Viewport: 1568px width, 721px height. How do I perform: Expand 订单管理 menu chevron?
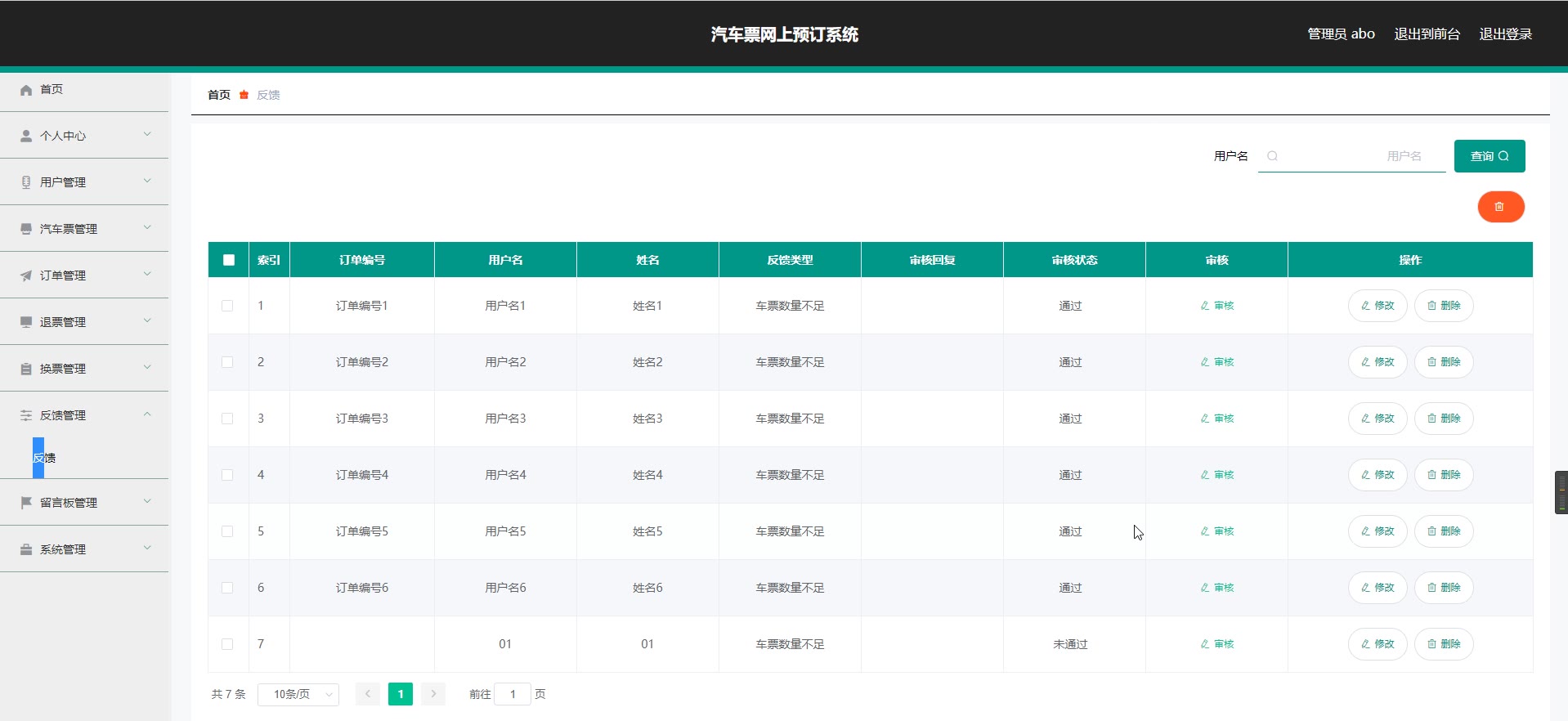[x=147, y=274]
